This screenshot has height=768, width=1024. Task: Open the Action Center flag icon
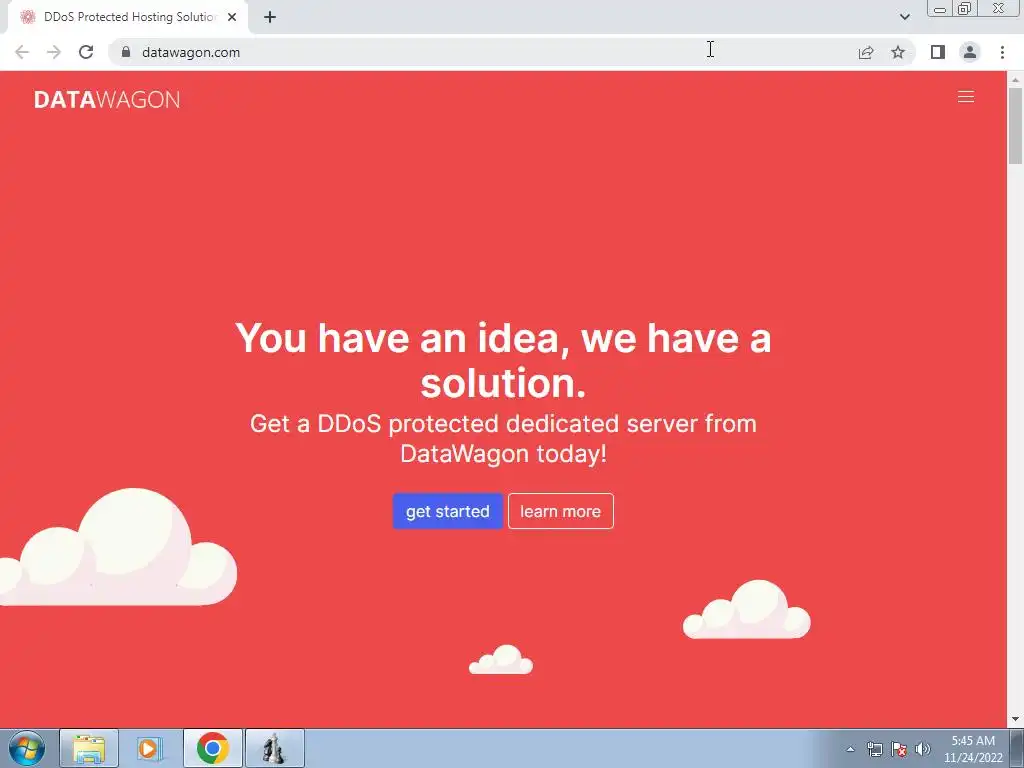(899, 749)
